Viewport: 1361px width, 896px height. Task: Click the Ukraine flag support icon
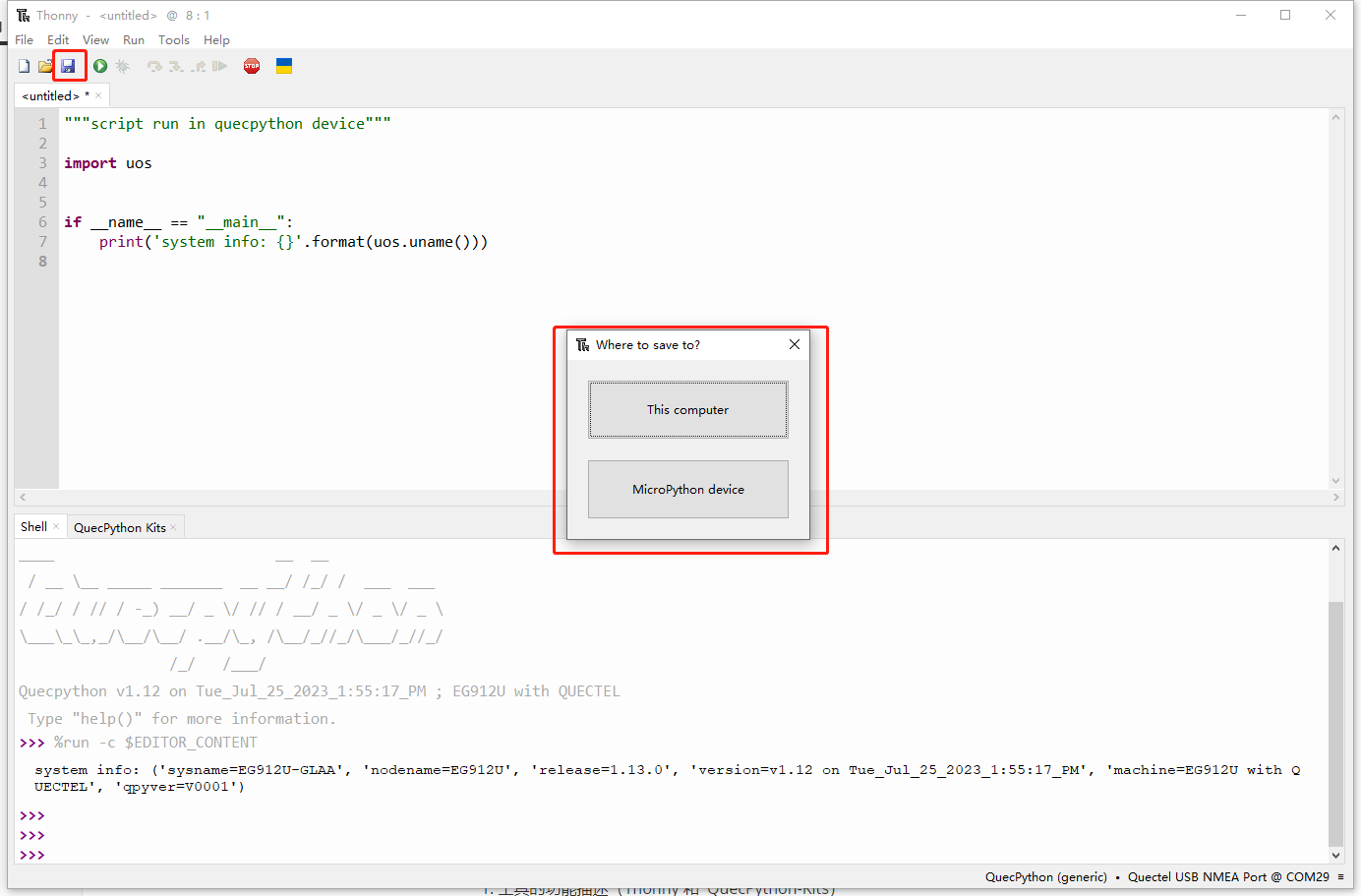[x=284, y=66]
